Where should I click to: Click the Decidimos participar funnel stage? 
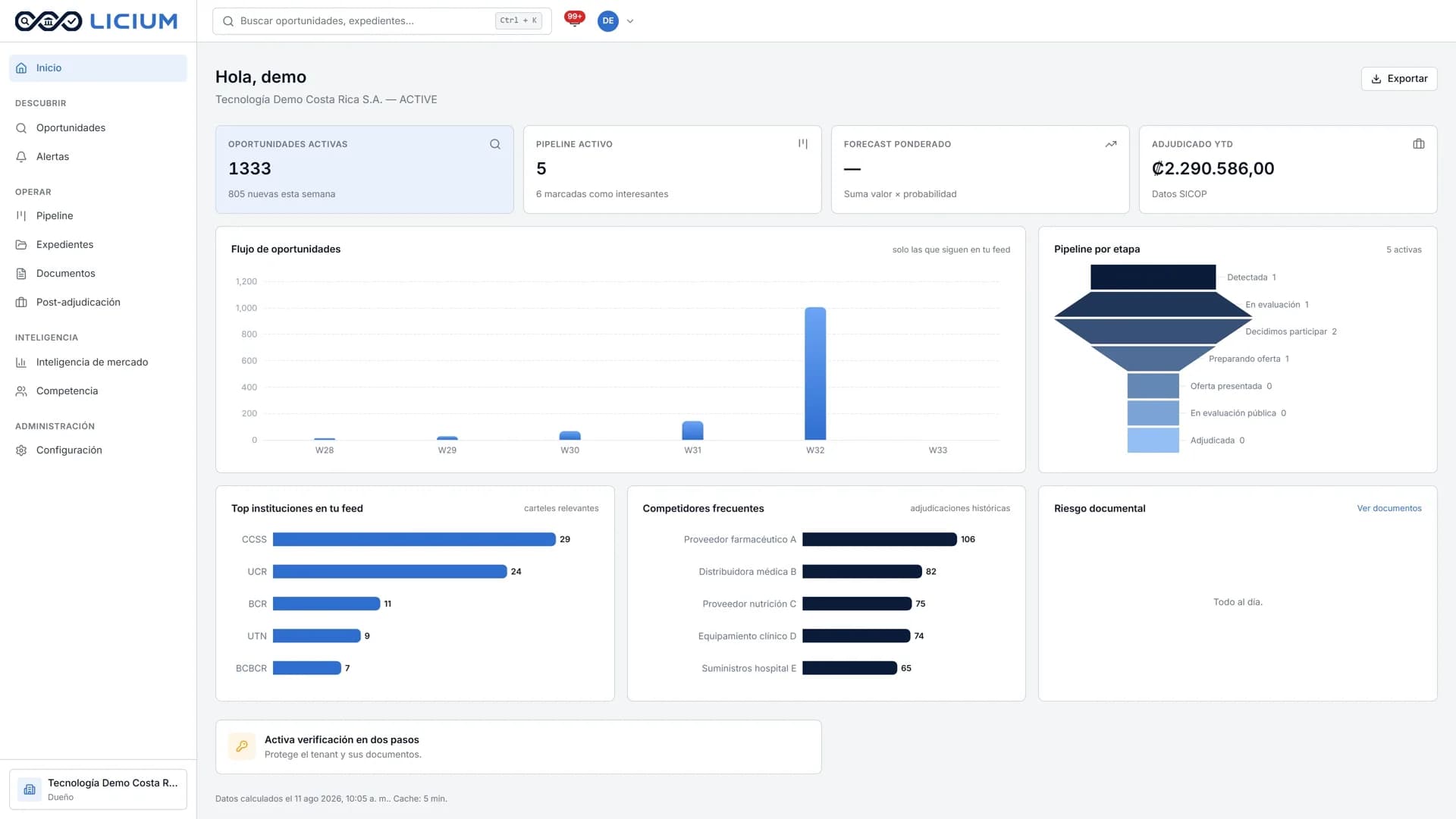1153,331
